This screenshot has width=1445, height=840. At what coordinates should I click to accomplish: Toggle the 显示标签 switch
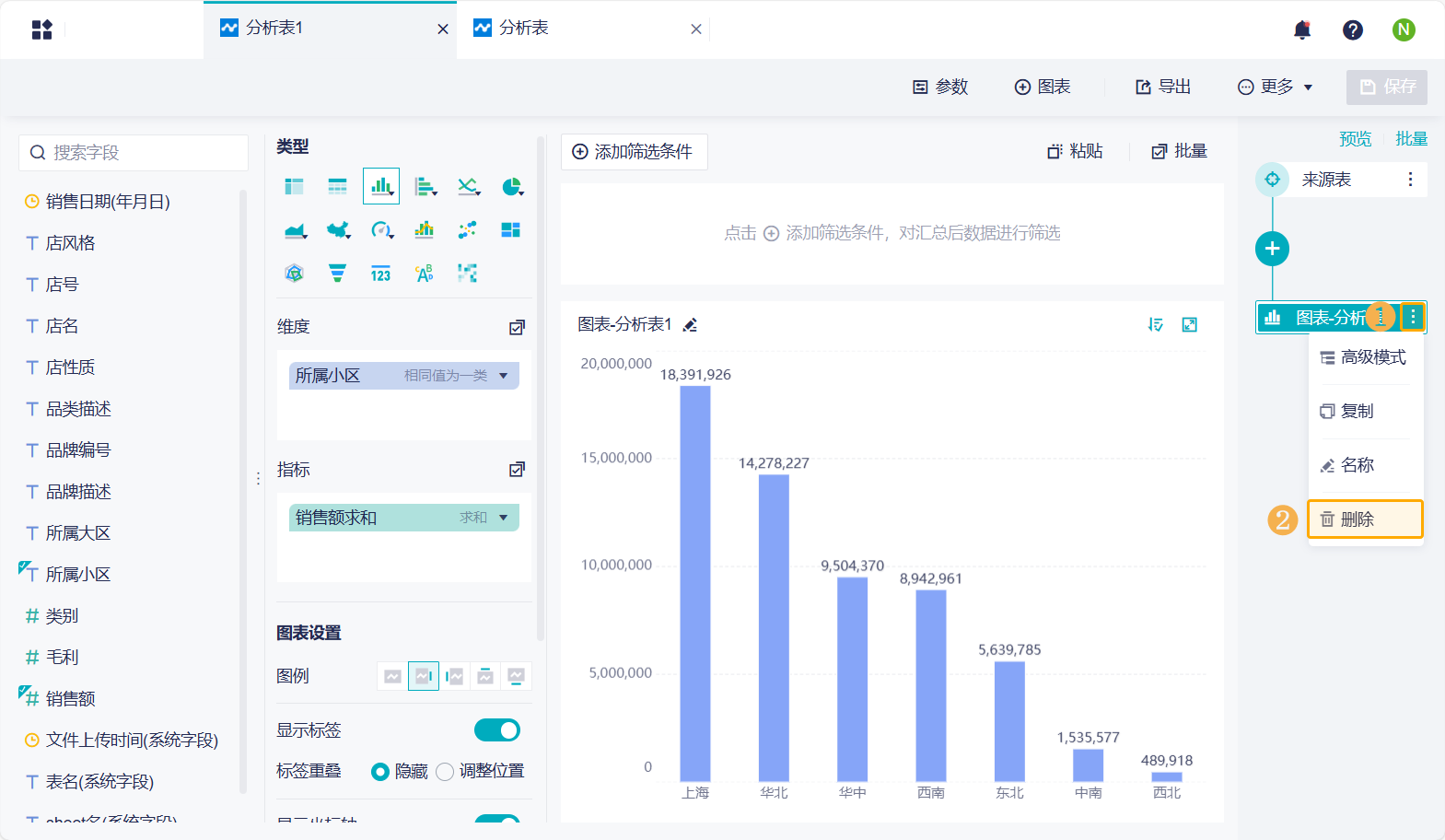[497, 730]
